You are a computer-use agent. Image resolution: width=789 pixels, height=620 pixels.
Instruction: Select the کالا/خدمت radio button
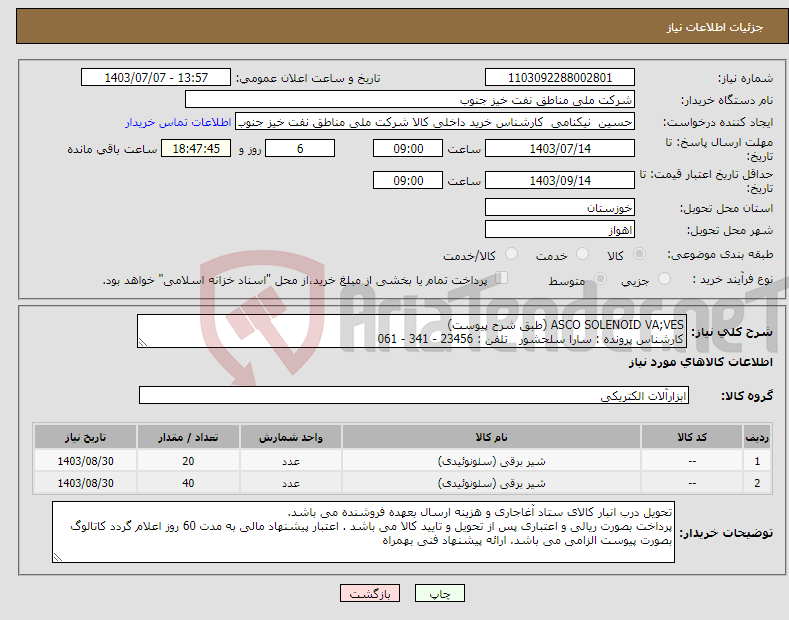[x=511, y=254]
